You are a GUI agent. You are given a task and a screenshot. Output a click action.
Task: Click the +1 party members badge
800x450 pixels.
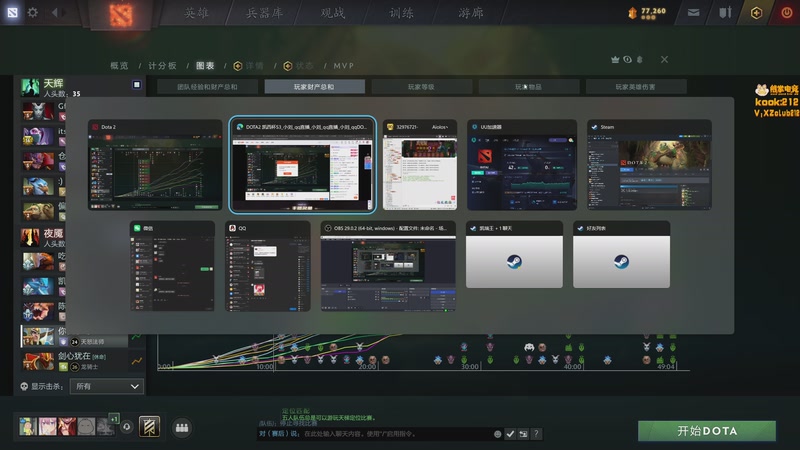(114, 418)
